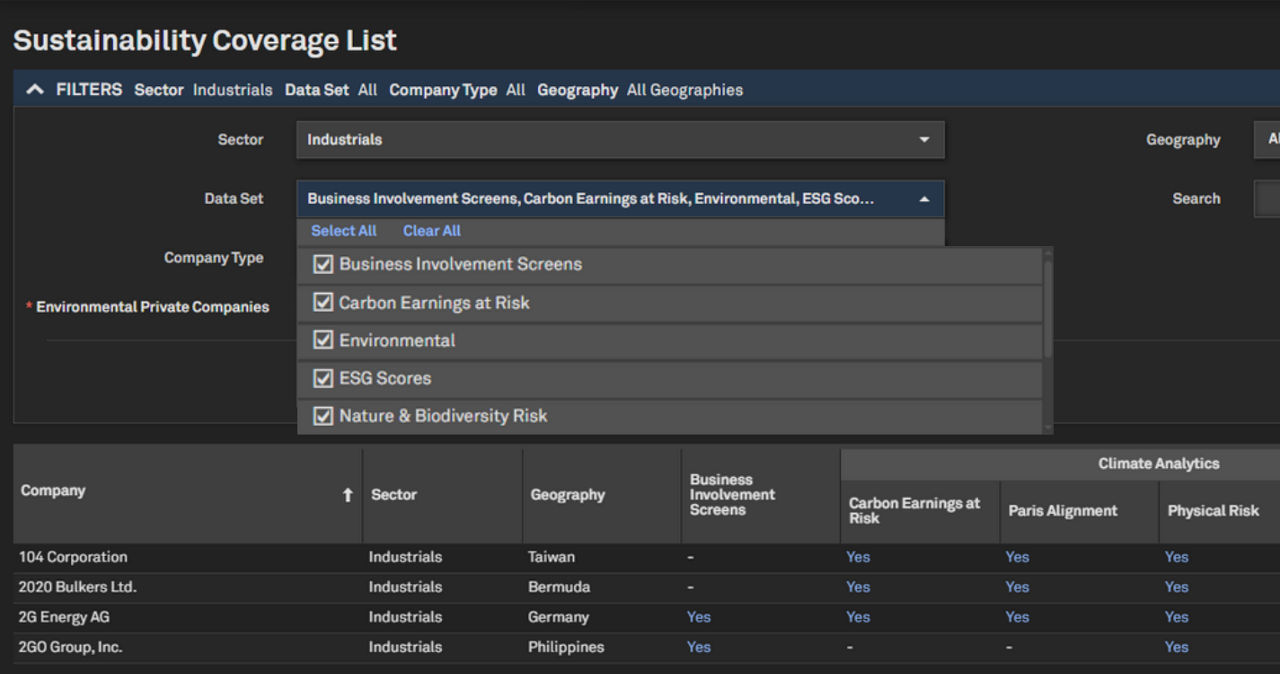The width and height of the screenshot is (1280, 674).
Task: Open the Sector Industrials dropdown
Action: point(619,140)
